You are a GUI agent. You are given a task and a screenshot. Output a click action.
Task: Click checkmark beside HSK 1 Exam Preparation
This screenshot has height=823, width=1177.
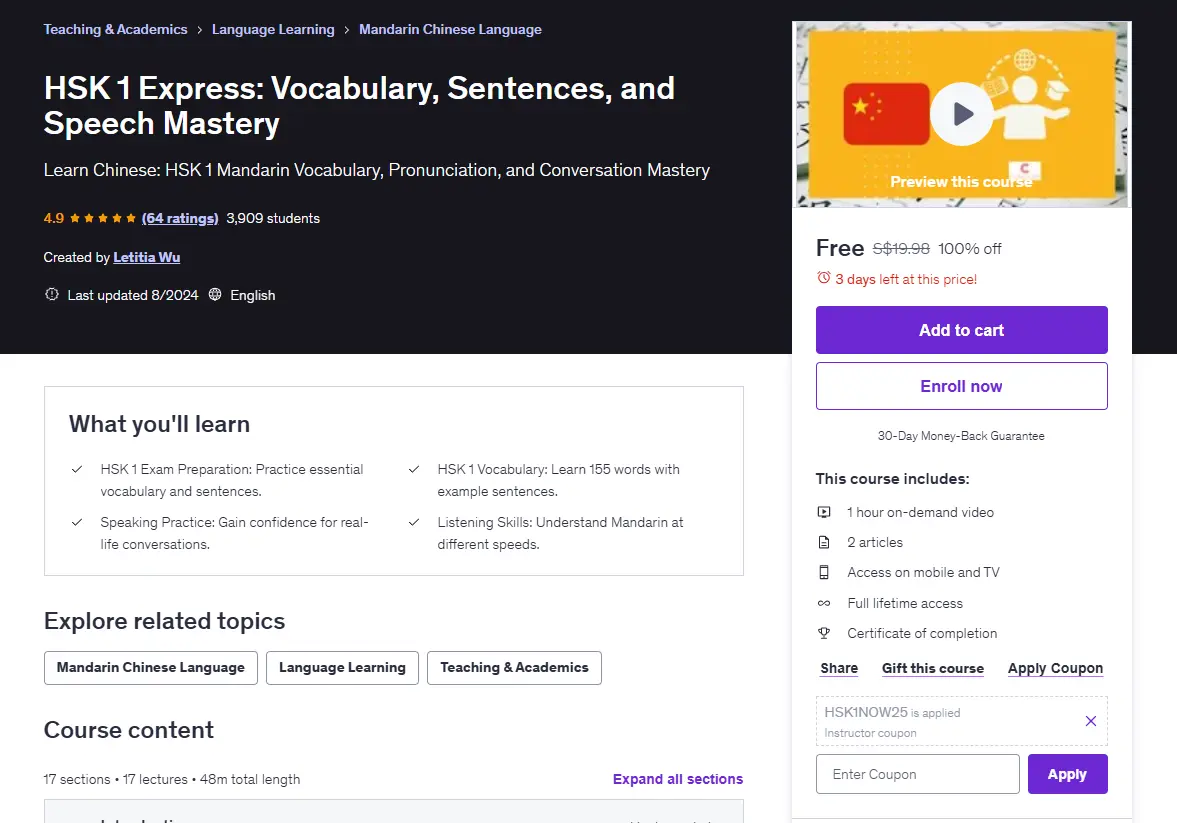tap(77, 469)
